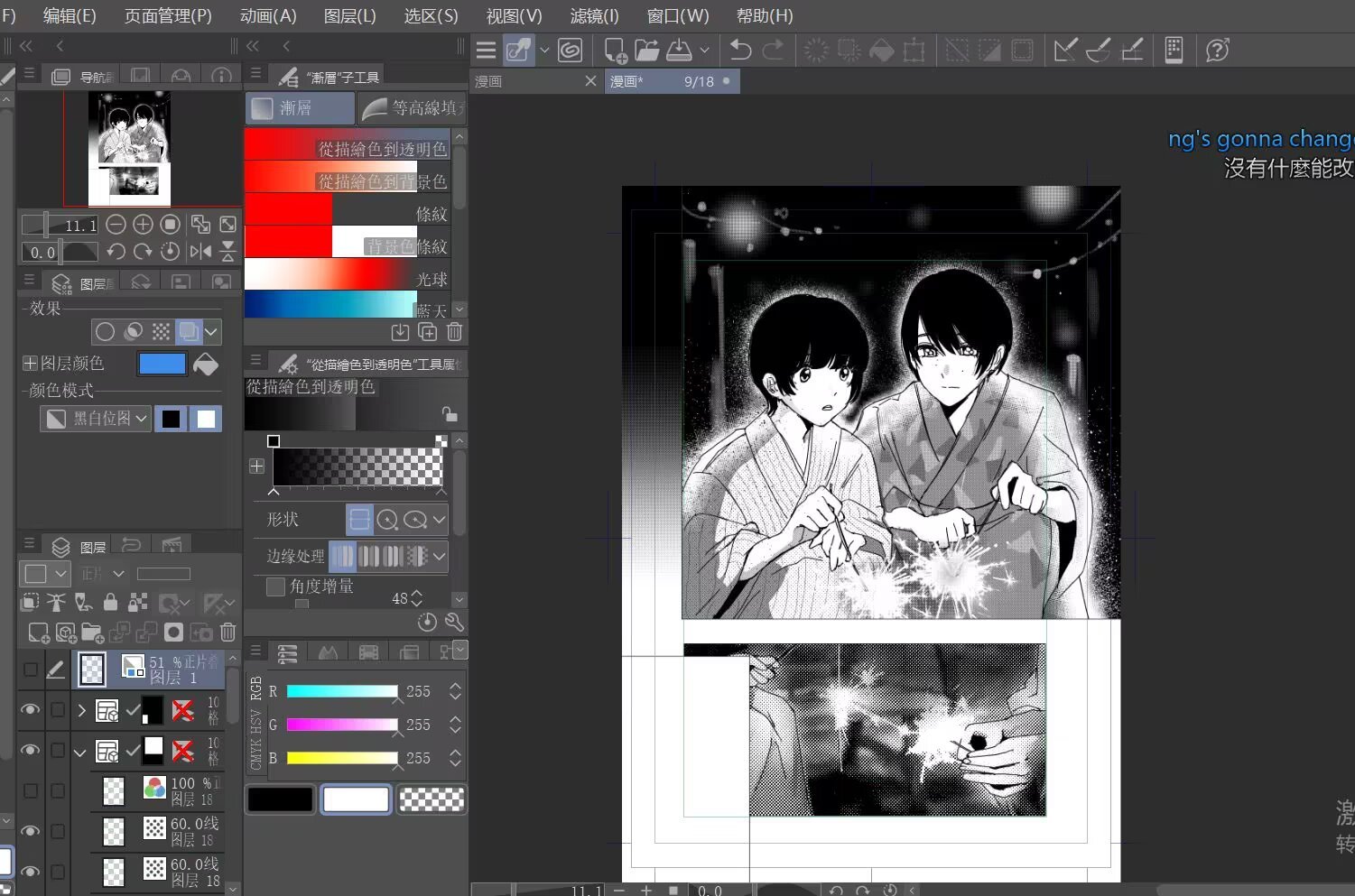Image resolution: width=1355 pixels, height=896 pixels.
Task: Flip canvas vertically in Navigator
Action: 227,251
